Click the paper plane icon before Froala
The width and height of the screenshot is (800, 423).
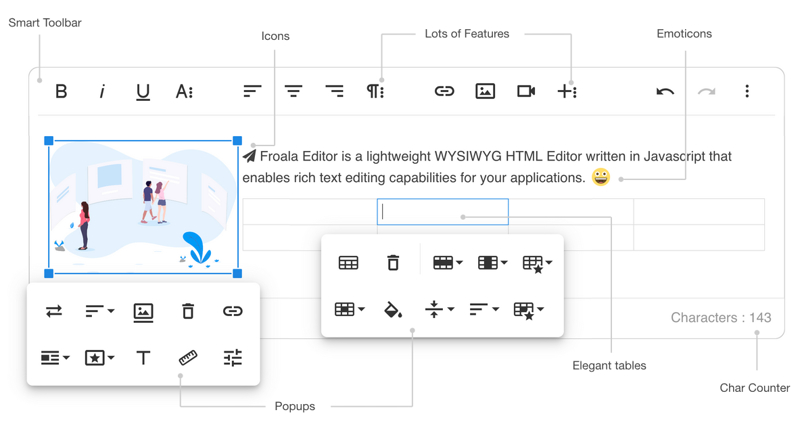249,156
